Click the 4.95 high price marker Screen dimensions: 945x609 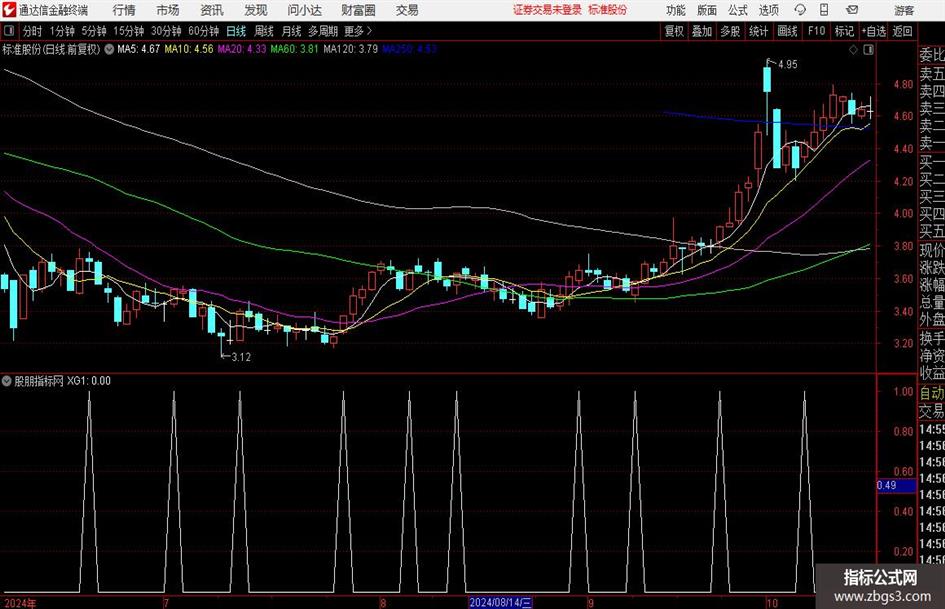click(788, 65)
